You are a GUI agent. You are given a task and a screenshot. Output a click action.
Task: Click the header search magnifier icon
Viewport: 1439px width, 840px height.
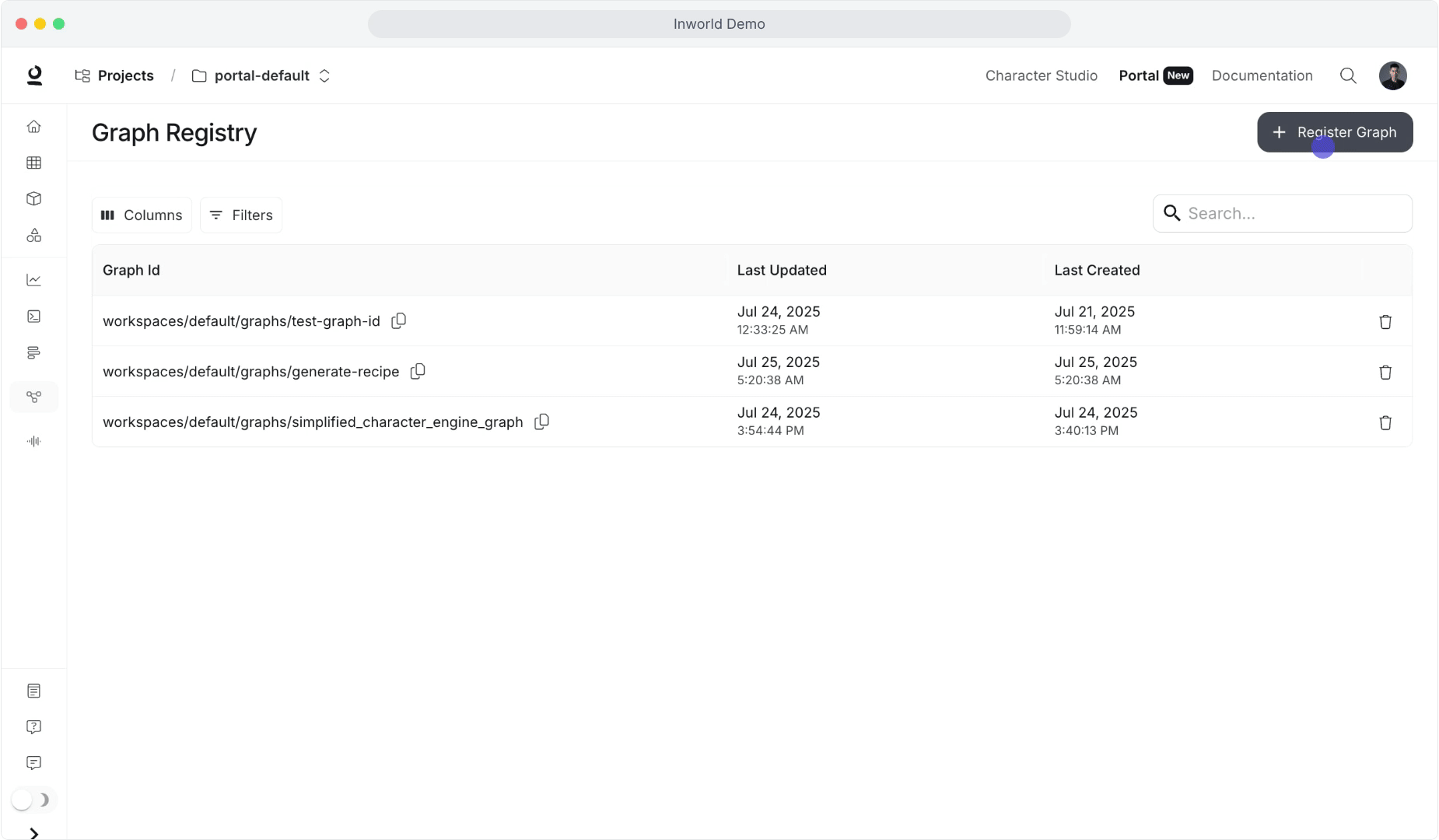click(1348, 75)
